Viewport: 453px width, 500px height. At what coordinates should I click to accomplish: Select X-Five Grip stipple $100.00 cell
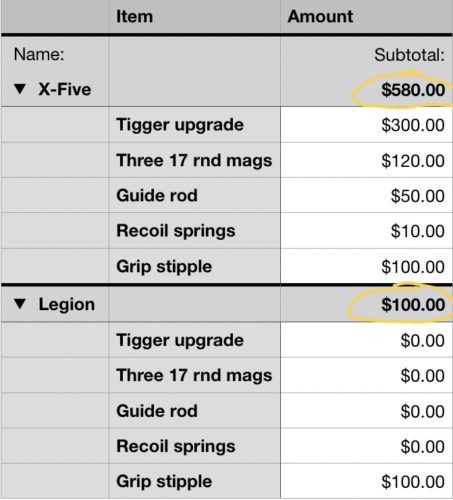[367, 266]
